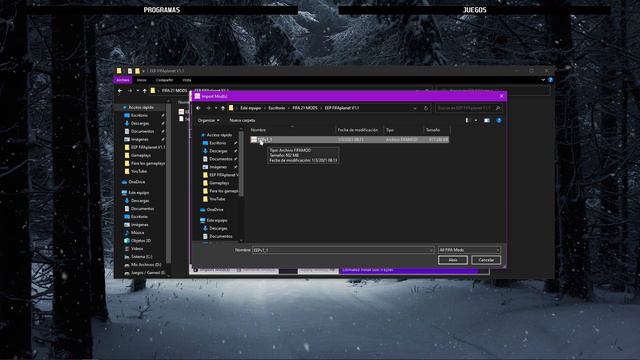The image size is (640, 360).
Task: Select OneDrive in Explorer sidebar
Action: [136, 182]
